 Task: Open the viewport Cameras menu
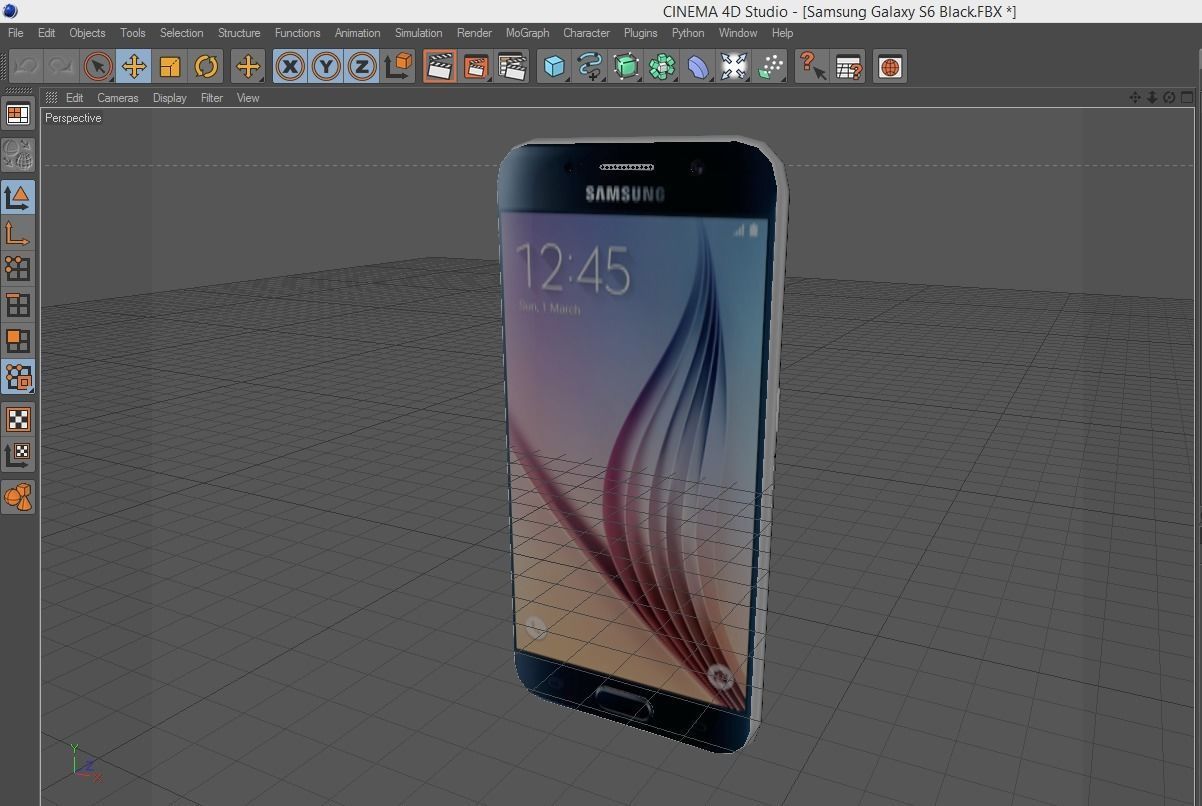click(x=118, y=98)
